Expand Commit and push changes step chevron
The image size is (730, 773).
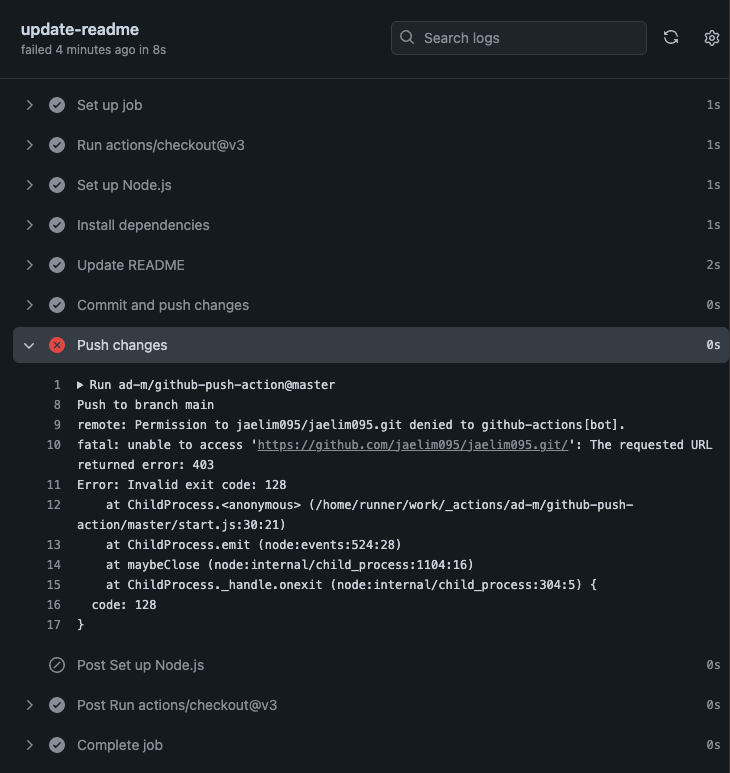(x=30, y=305)
